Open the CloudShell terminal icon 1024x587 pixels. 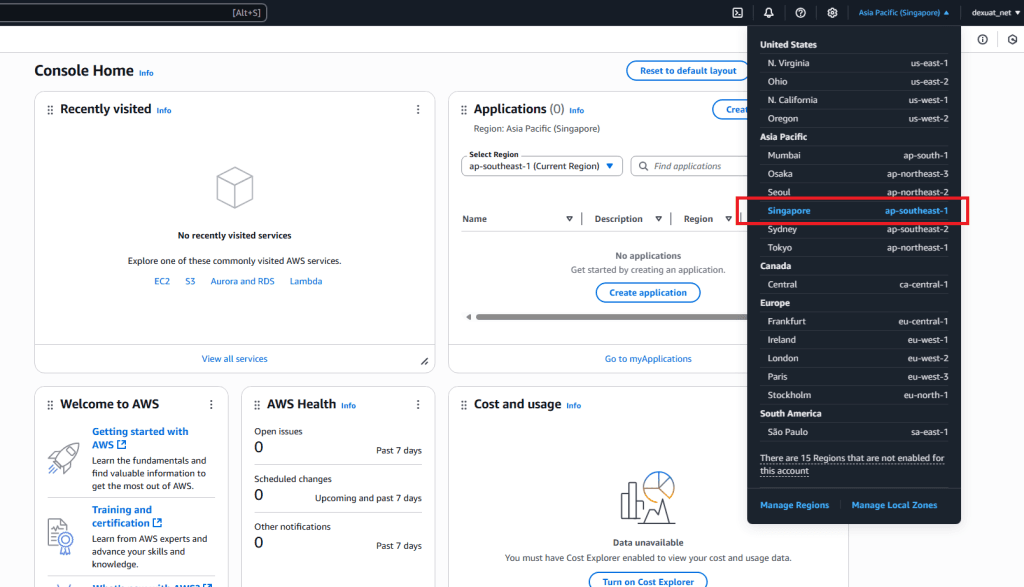pos(737,13)
